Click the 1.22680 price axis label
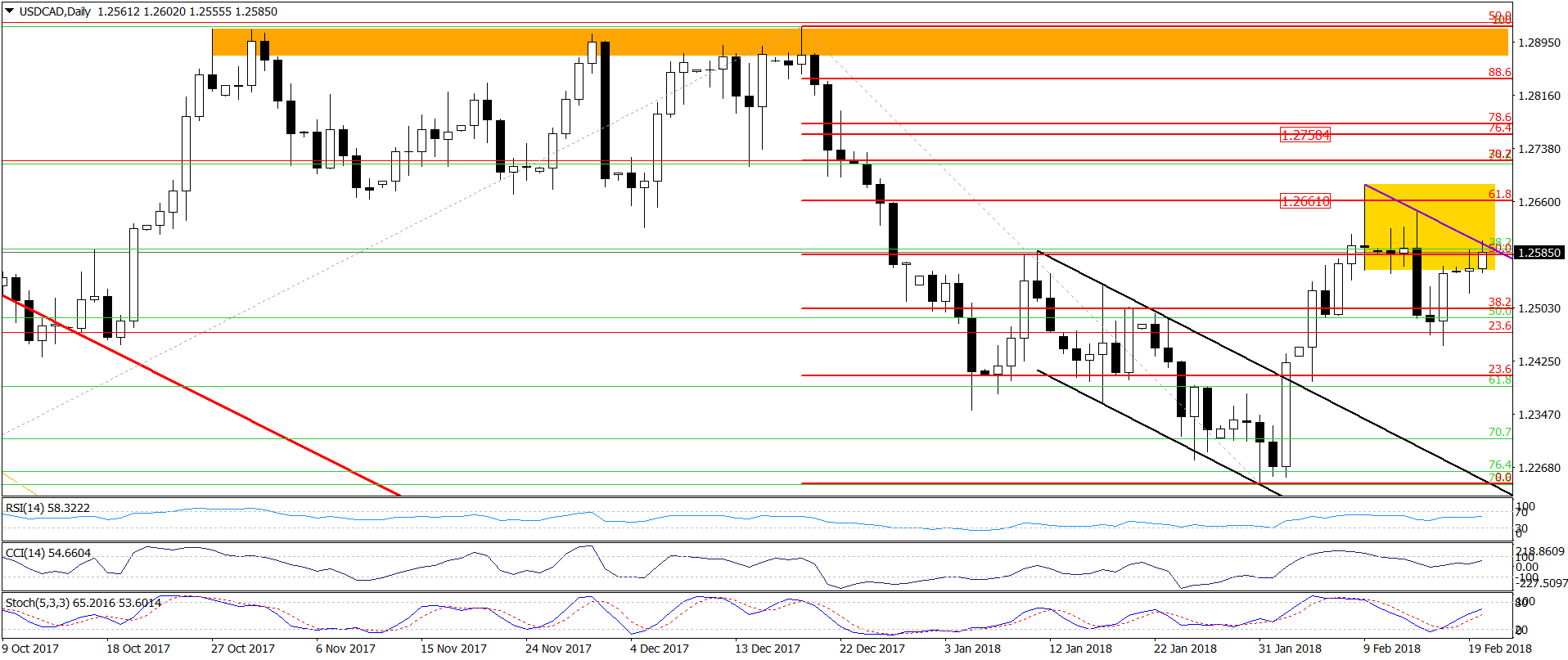Viewport: 1568px width, 660px height. click(x=1539, y=468)
